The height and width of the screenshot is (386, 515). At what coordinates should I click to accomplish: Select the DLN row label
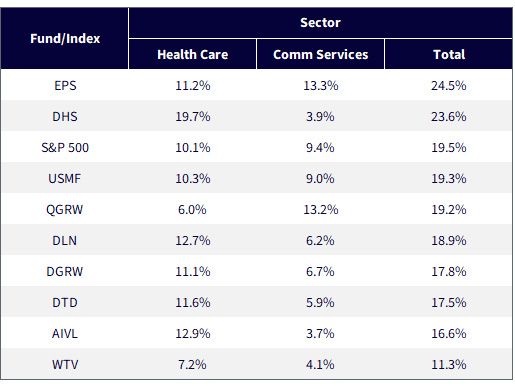click(65, 241)
